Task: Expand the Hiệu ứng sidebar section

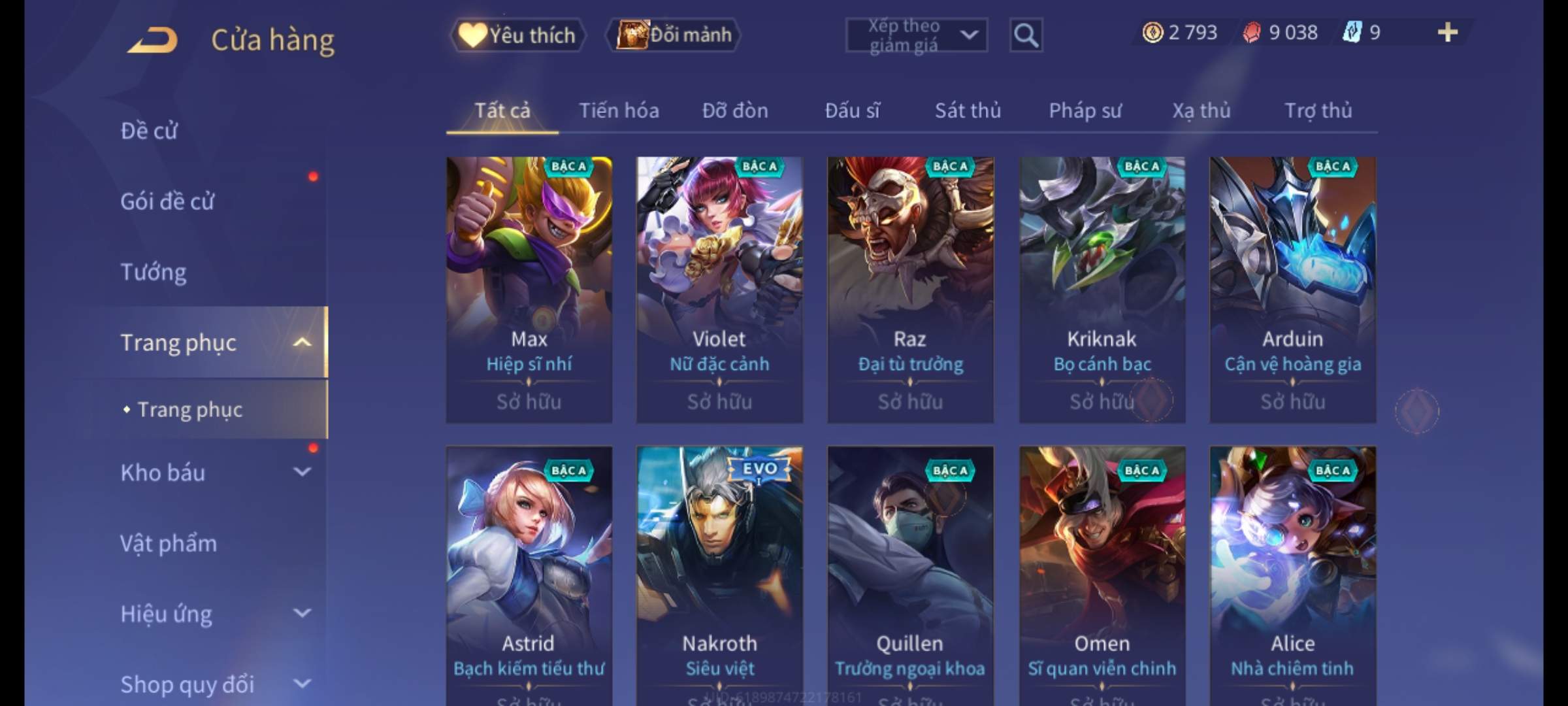Action: 302,613
